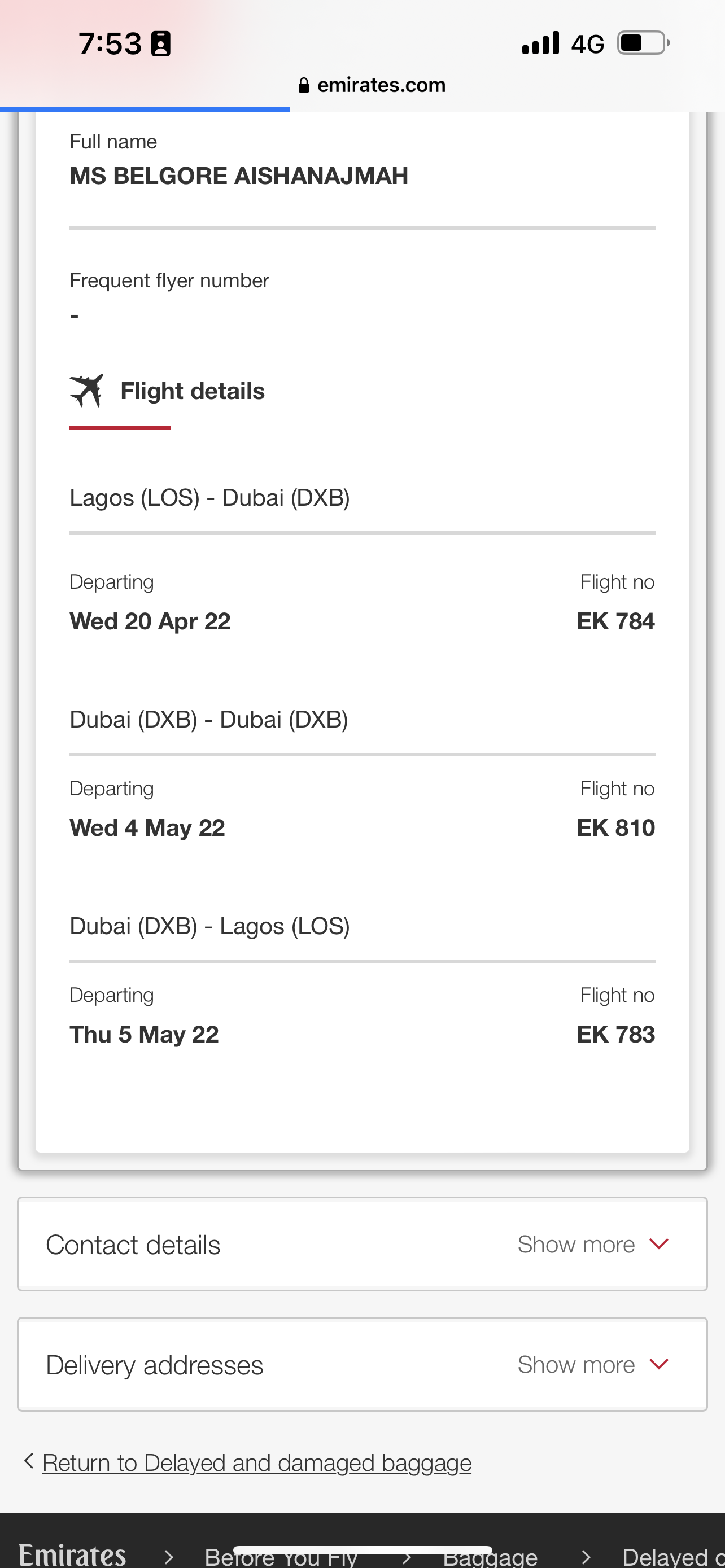
Task: Tap the ID badge icon next to time
Action: (x=161, y=45)
